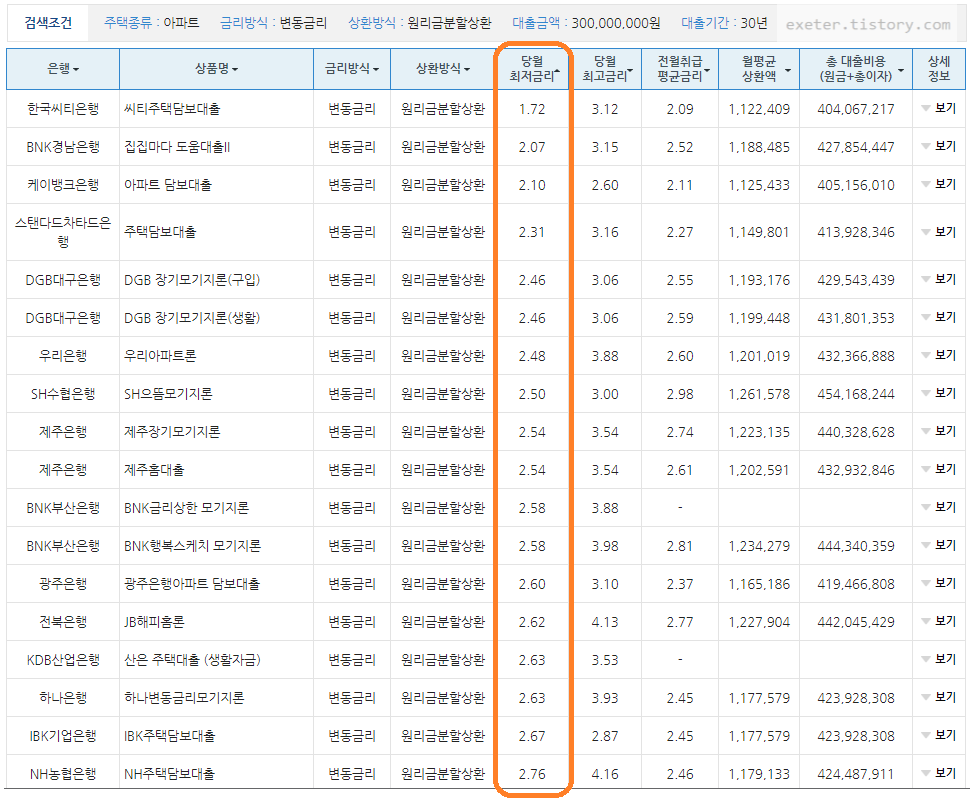Open 보기 for BNK행복스케치 모기지론
This screenshot has height=803, width=971.
[946, 545]
